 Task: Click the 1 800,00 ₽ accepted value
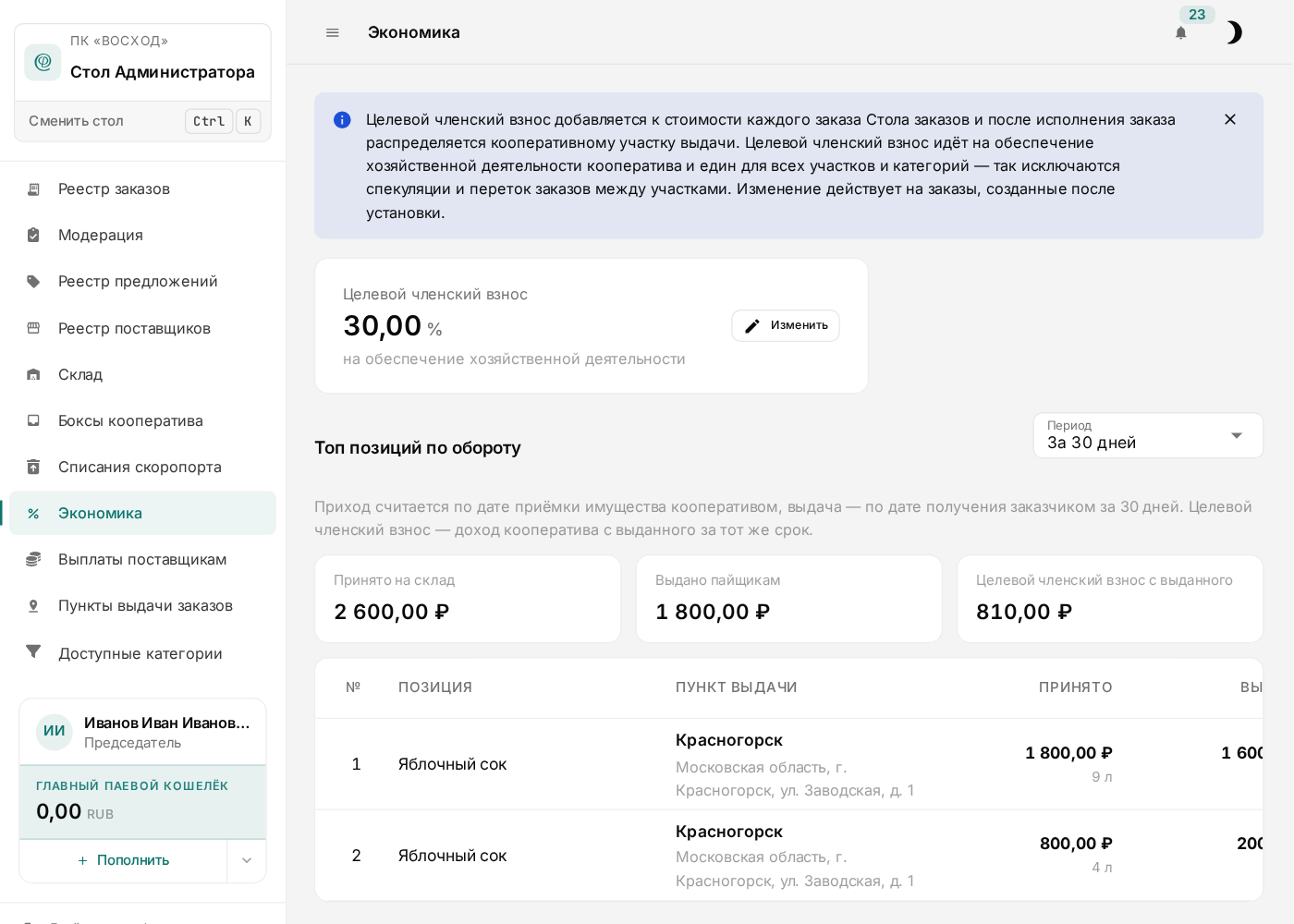(x=1068, y=753)
